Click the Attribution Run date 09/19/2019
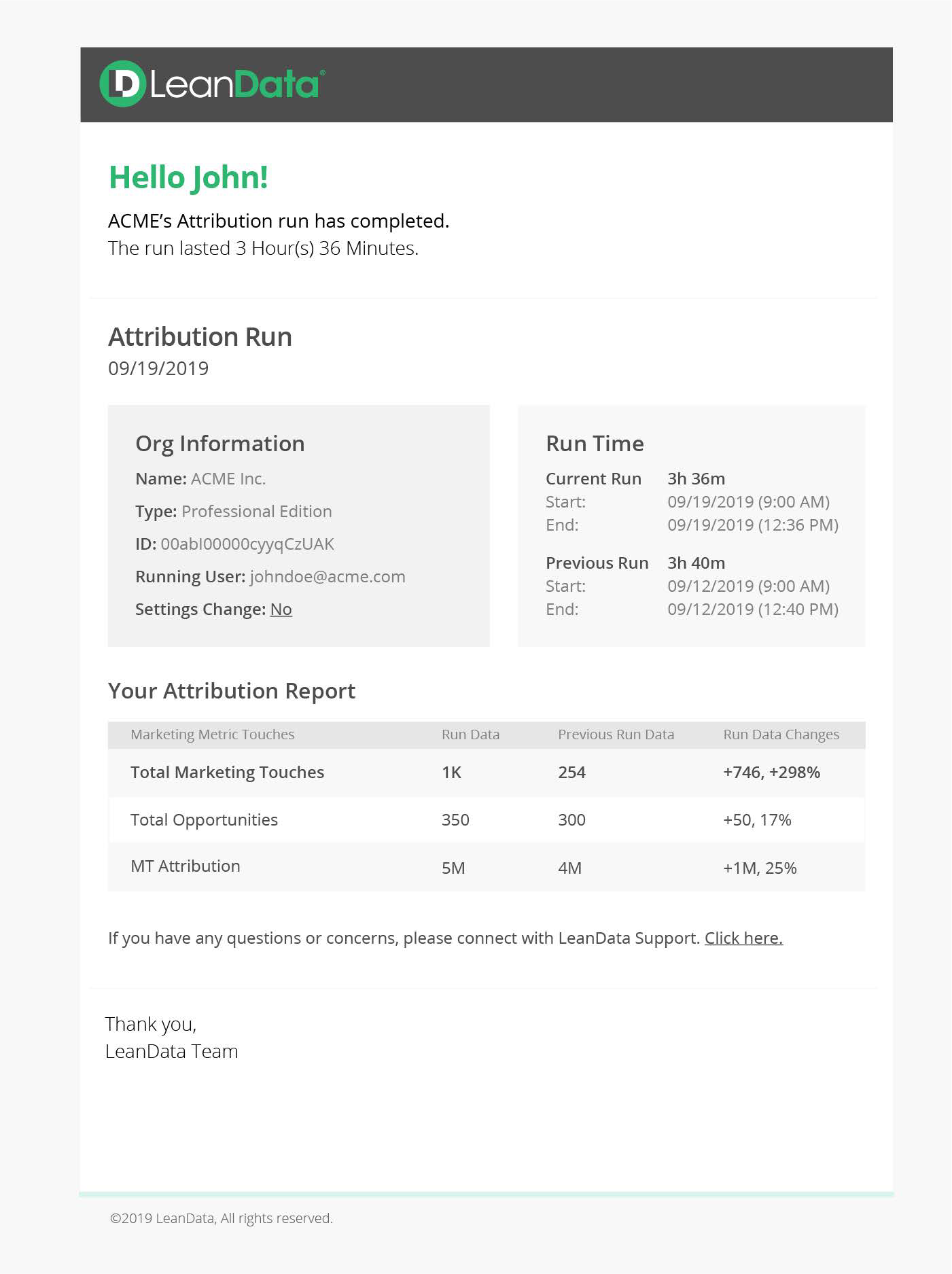Image resolution: width=952 pixels, height=1274 pixels. (x=158, y=368)
